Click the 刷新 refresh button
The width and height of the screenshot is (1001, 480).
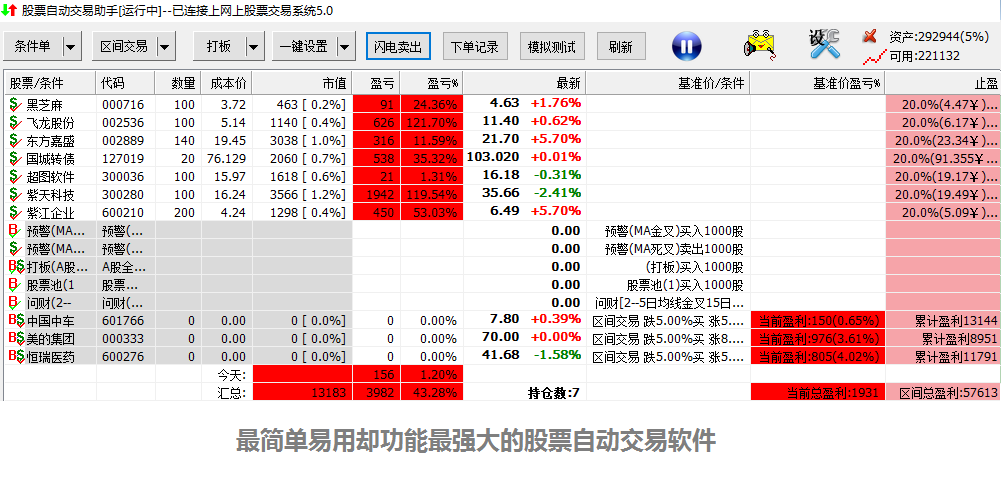[x=621, y=47]
